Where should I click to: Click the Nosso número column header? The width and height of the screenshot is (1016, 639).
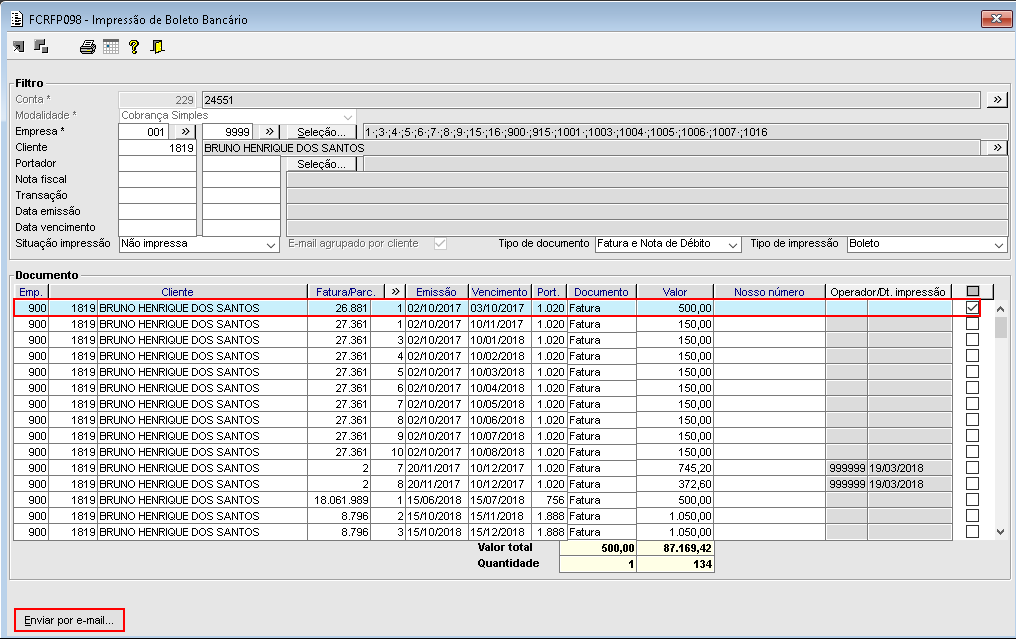point(769,292)
